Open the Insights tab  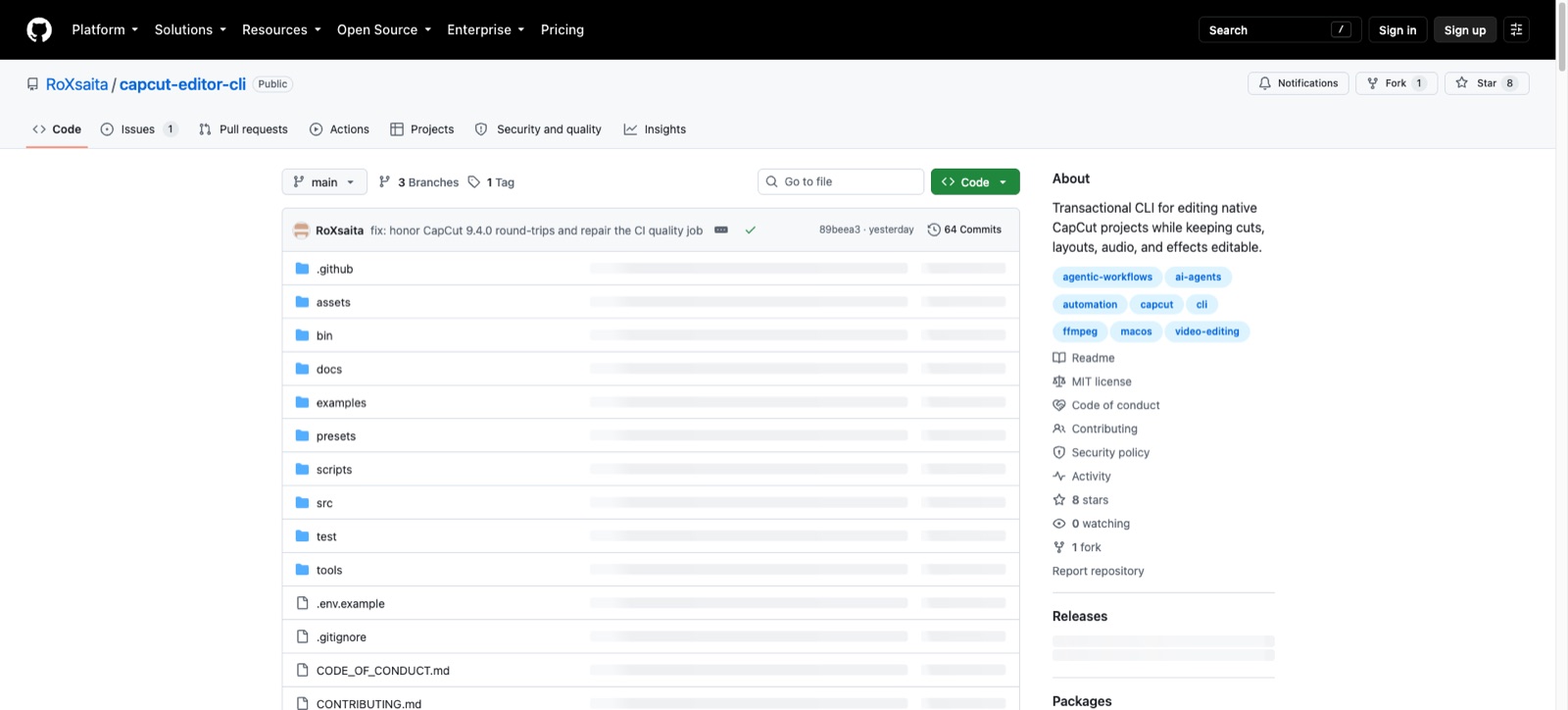click(655, 129)
